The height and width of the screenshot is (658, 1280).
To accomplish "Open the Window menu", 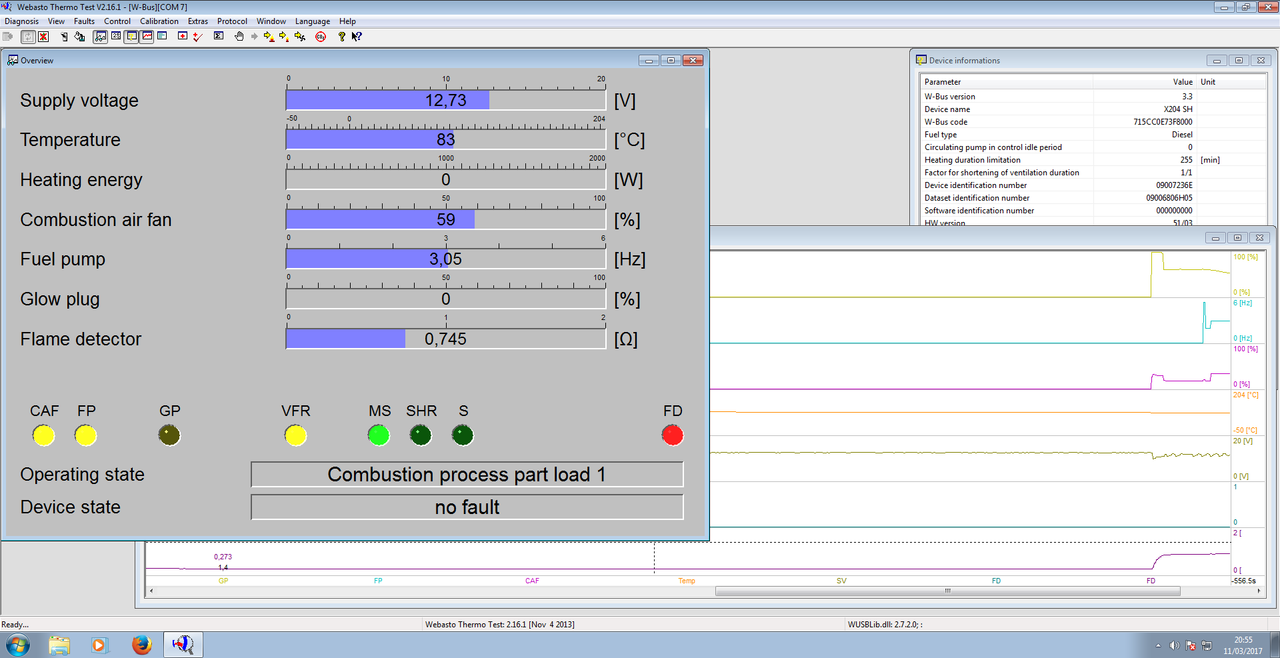I will [x=271, y=21].
